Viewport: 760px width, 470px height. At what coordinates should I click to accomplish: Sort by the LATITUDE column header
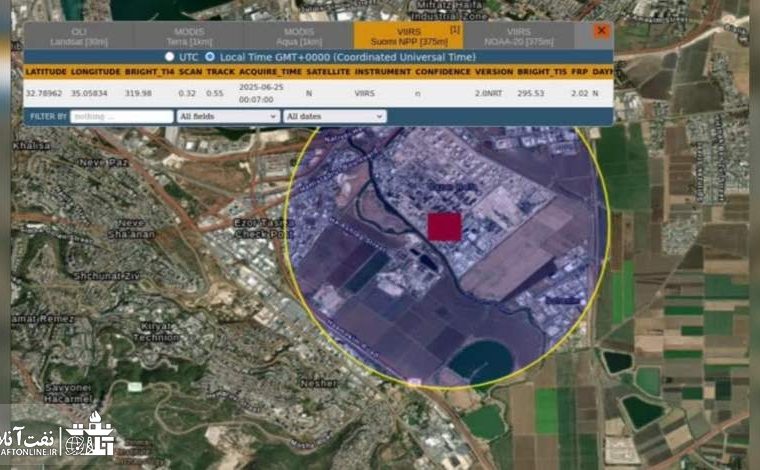click(x=46, y=72)
